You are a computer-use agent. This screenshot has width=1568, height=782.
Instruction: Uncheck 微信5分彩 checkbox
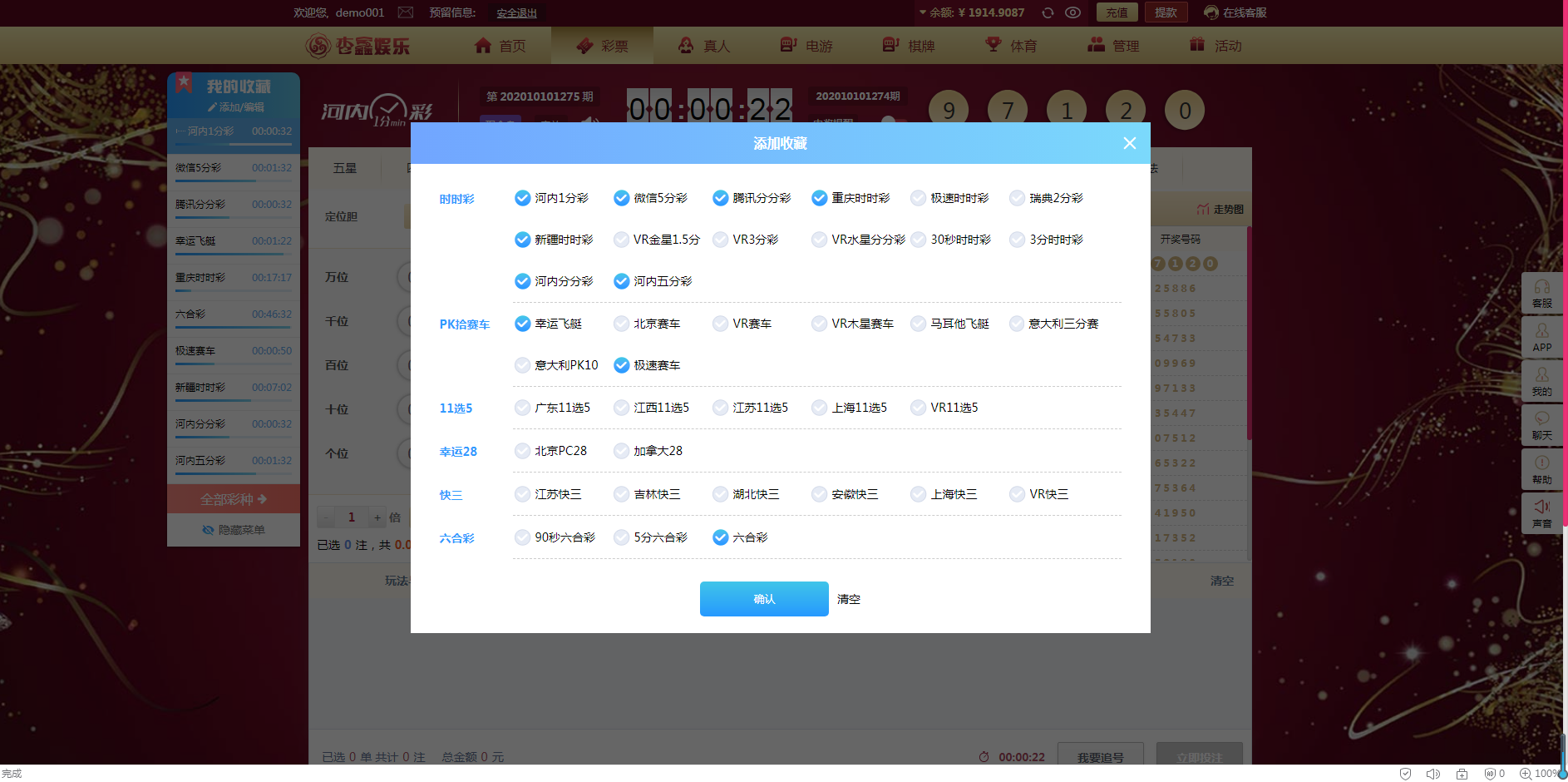pyautogui.click(x=621, y=198)
